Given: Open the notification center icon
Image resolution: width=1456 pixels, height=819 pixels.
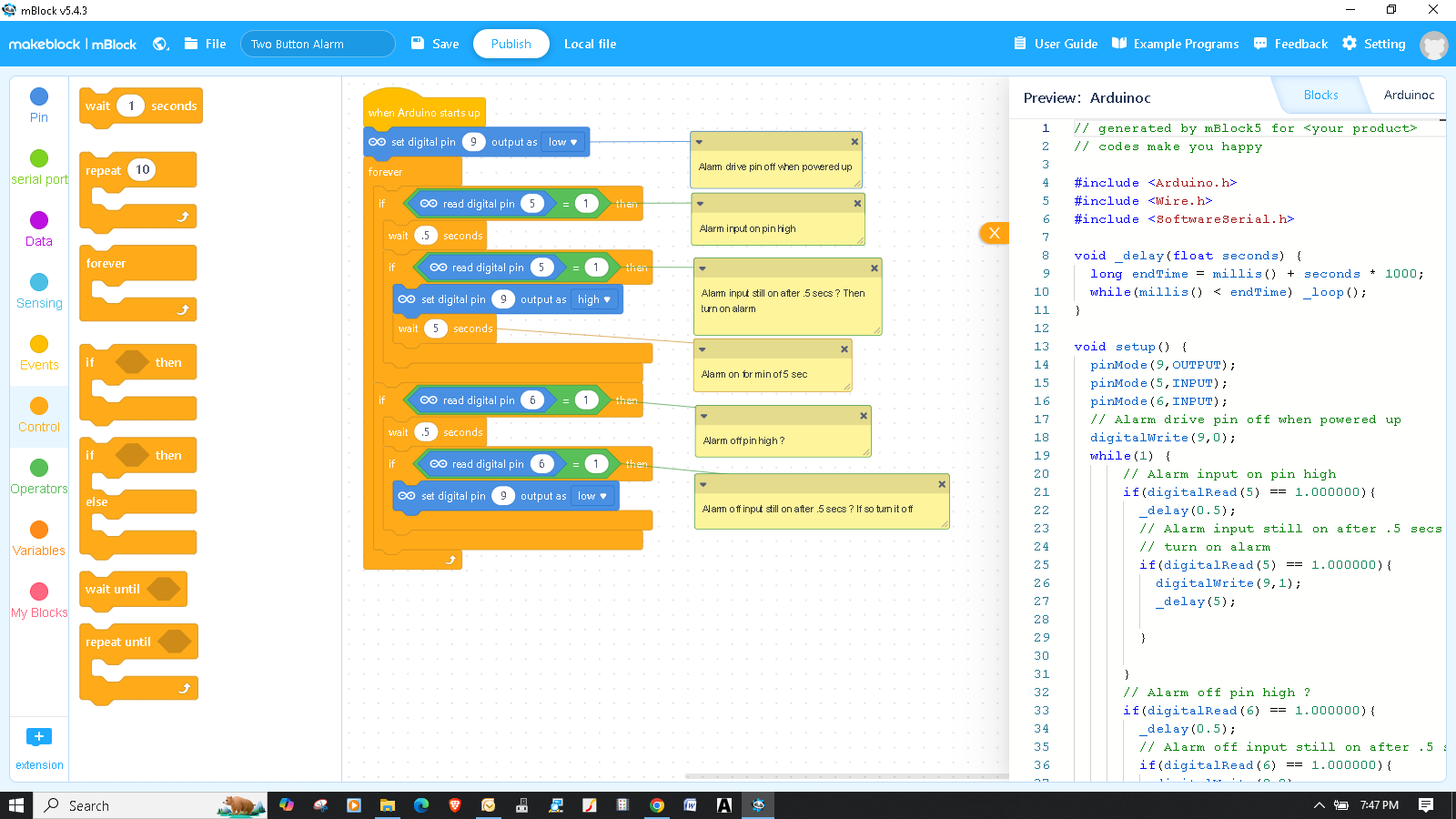Looking at the screenshot, I should point(1426,805).
